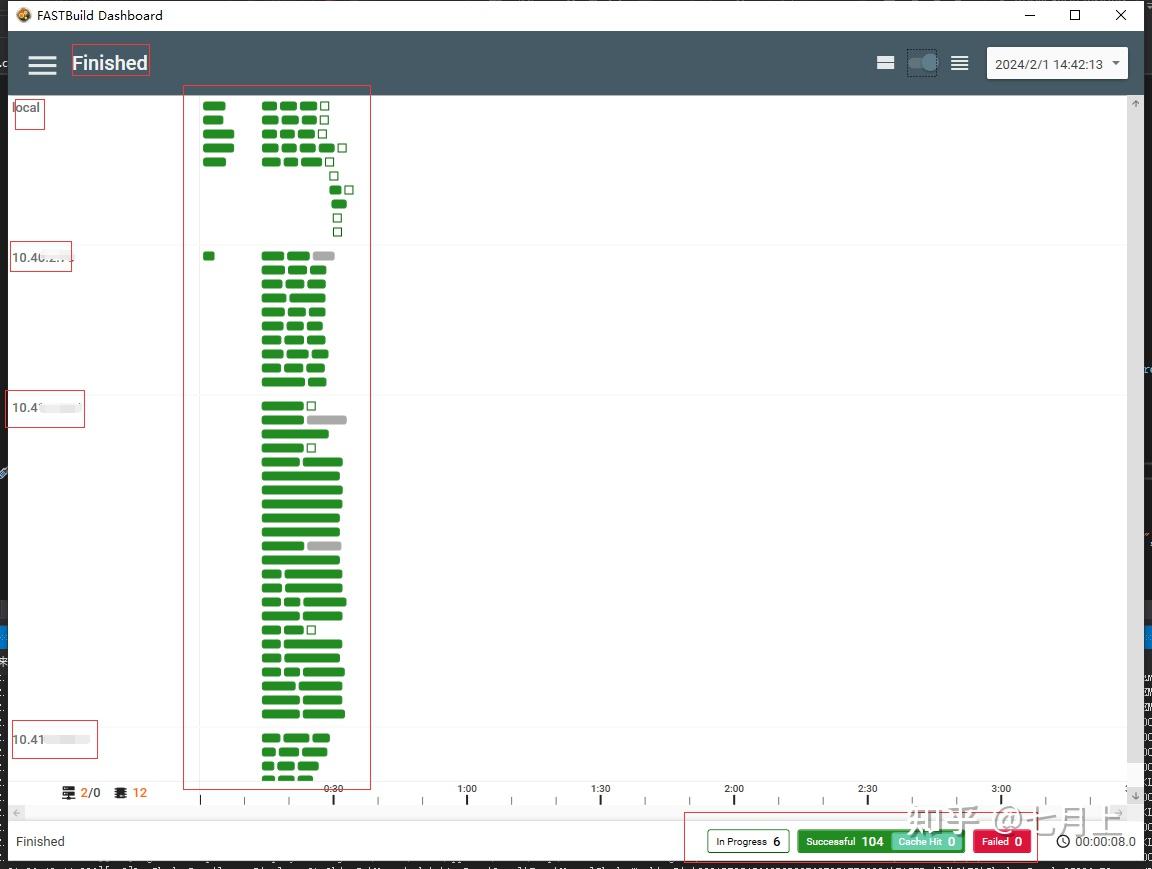
Task: Click the Cache Hit 0 badge
Action: pyautogui.click(x=927, y=842)
